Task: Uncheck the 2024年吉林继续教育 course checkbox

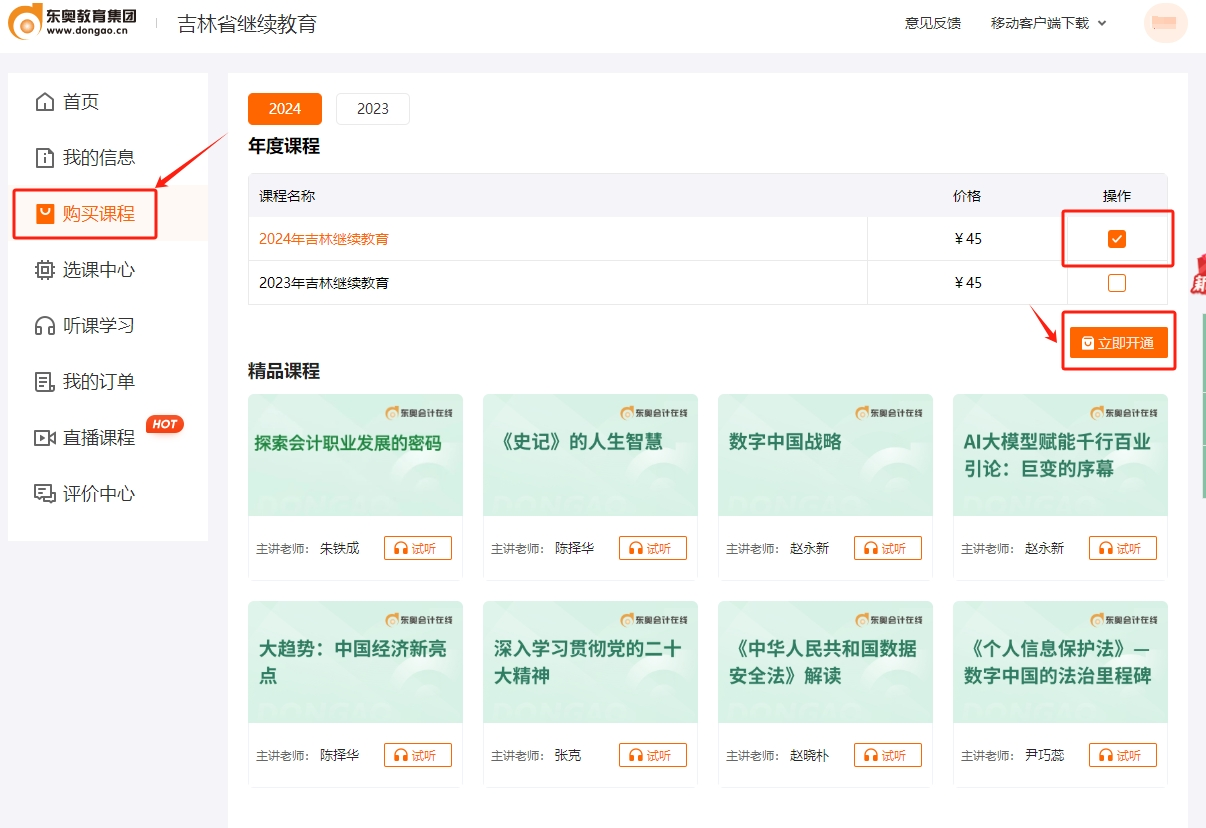Action: [1117, 238]
